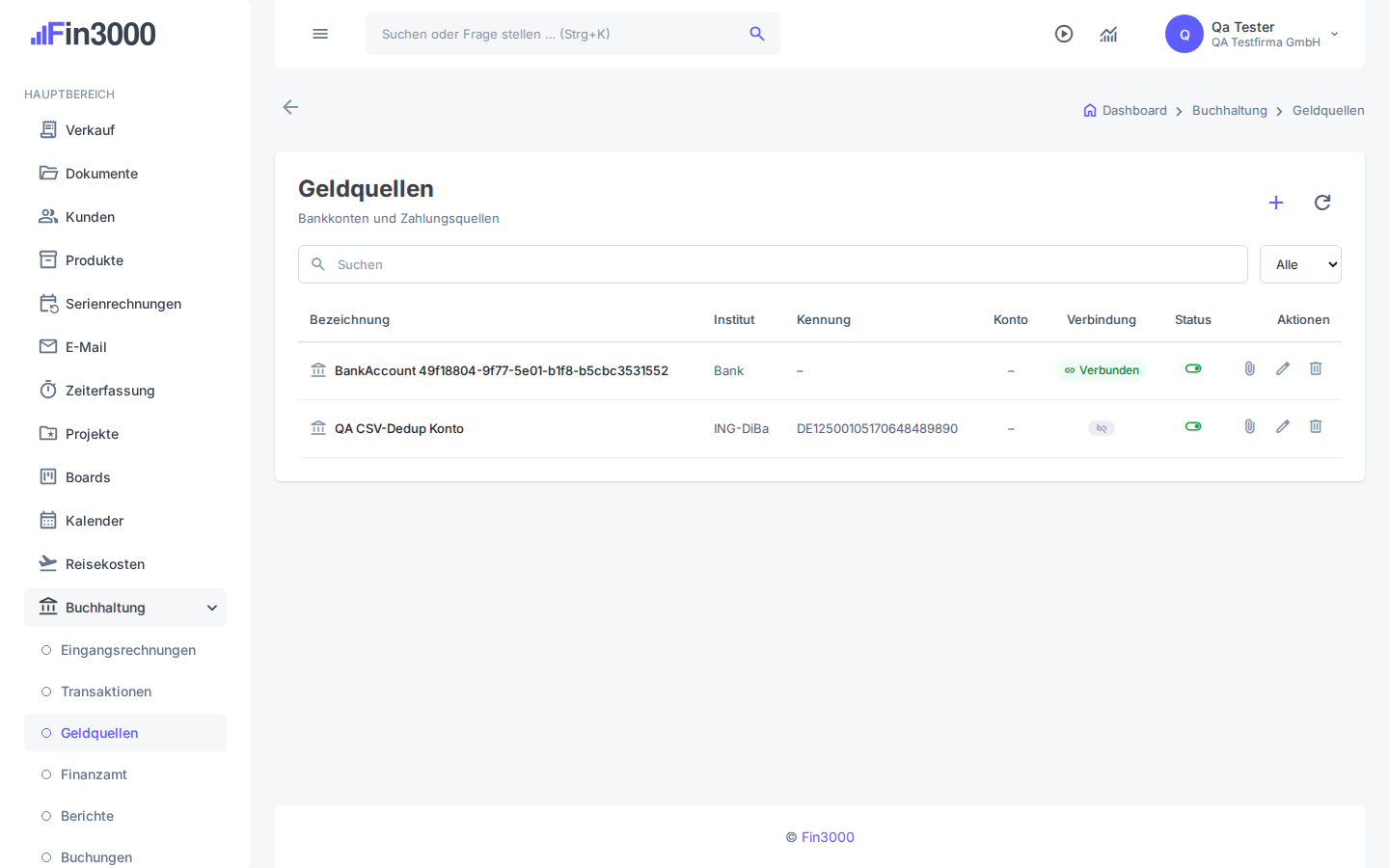Image resolution: width=1389 pixels, height=868 pixels.
Task: Open Zeiterfassung in the sidebar
Action: (x=125, y=391)
